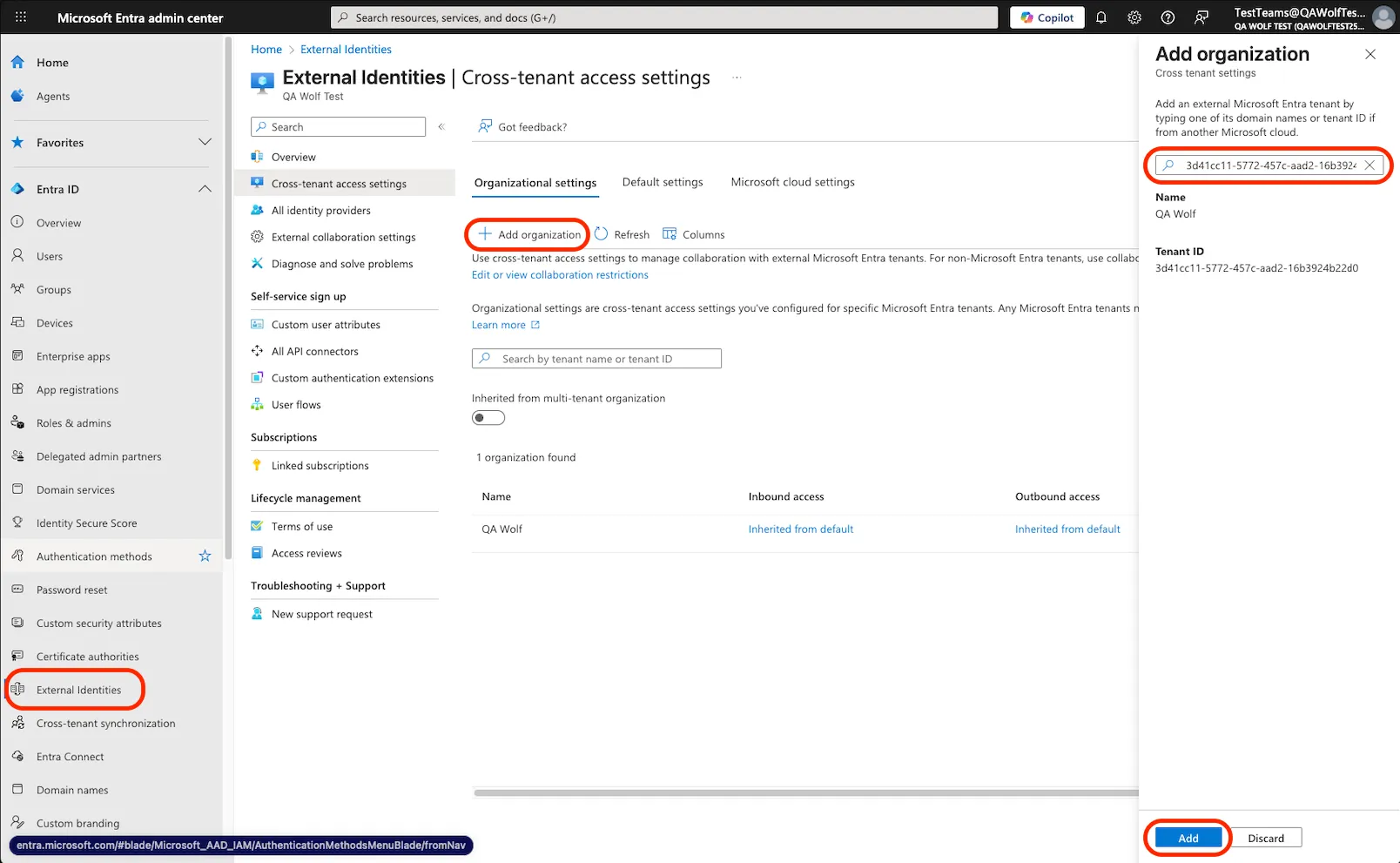Open the account avatar menu
The height and width of the screenshot is (863, 1400).
pos(1383,17)
